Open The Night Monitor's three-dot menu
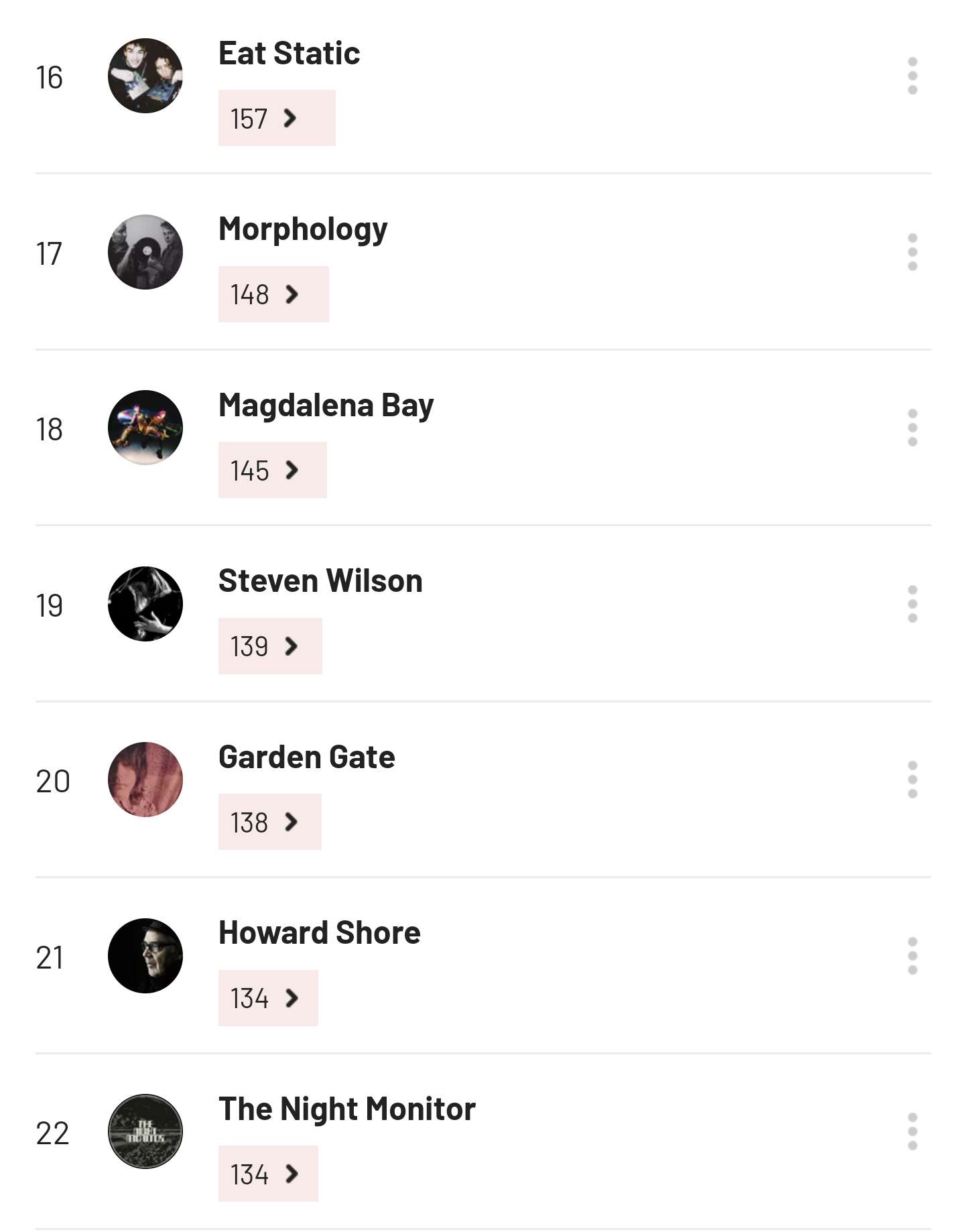 [x=912, y=1131]
